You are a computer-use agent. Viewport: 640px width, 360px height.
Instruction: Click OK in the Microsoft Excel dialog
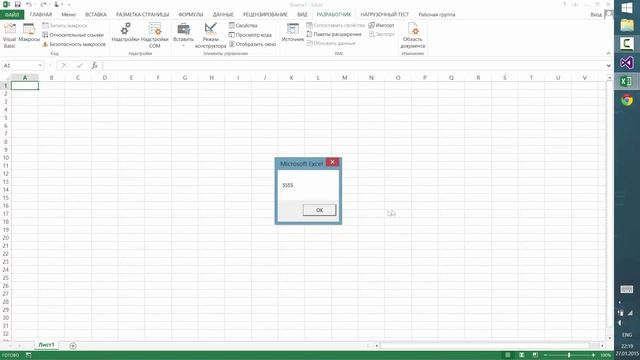[x=320, y=210]
